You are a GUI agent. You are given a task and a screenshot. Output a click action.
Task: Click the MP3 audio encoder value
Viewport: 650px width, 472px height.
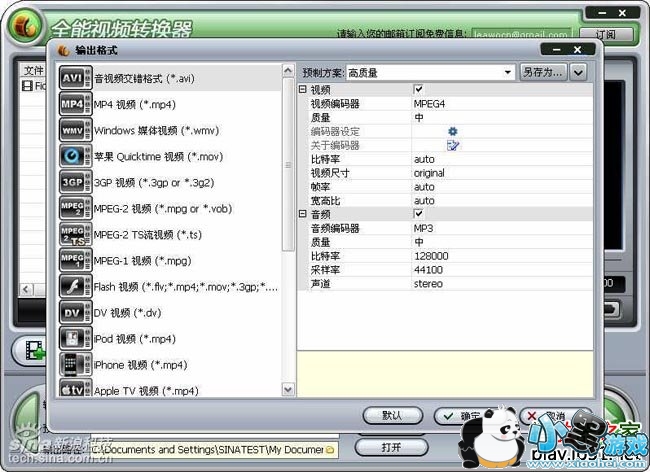[423, 228]
